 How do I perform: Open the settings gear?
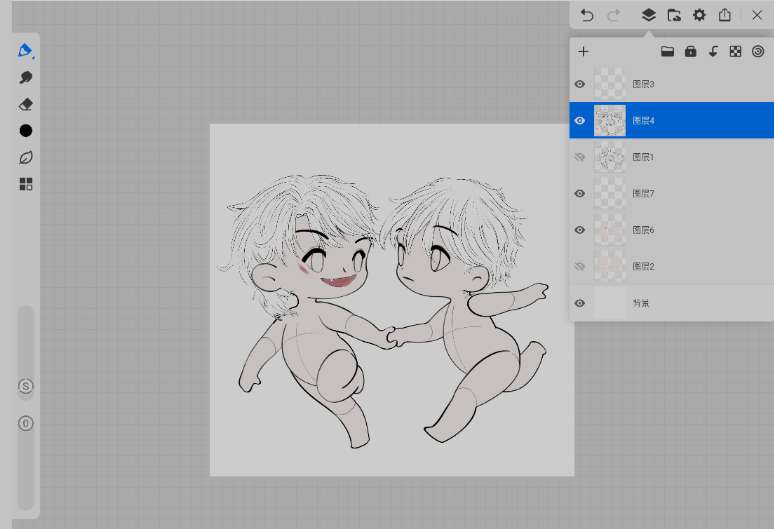[x=699, y=15]
